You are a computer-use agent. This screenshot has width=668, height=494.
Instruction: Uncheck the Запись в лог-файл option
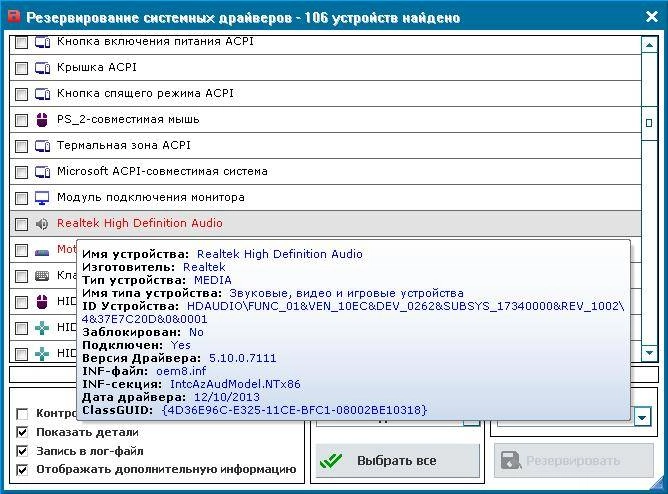pos(22,451)
